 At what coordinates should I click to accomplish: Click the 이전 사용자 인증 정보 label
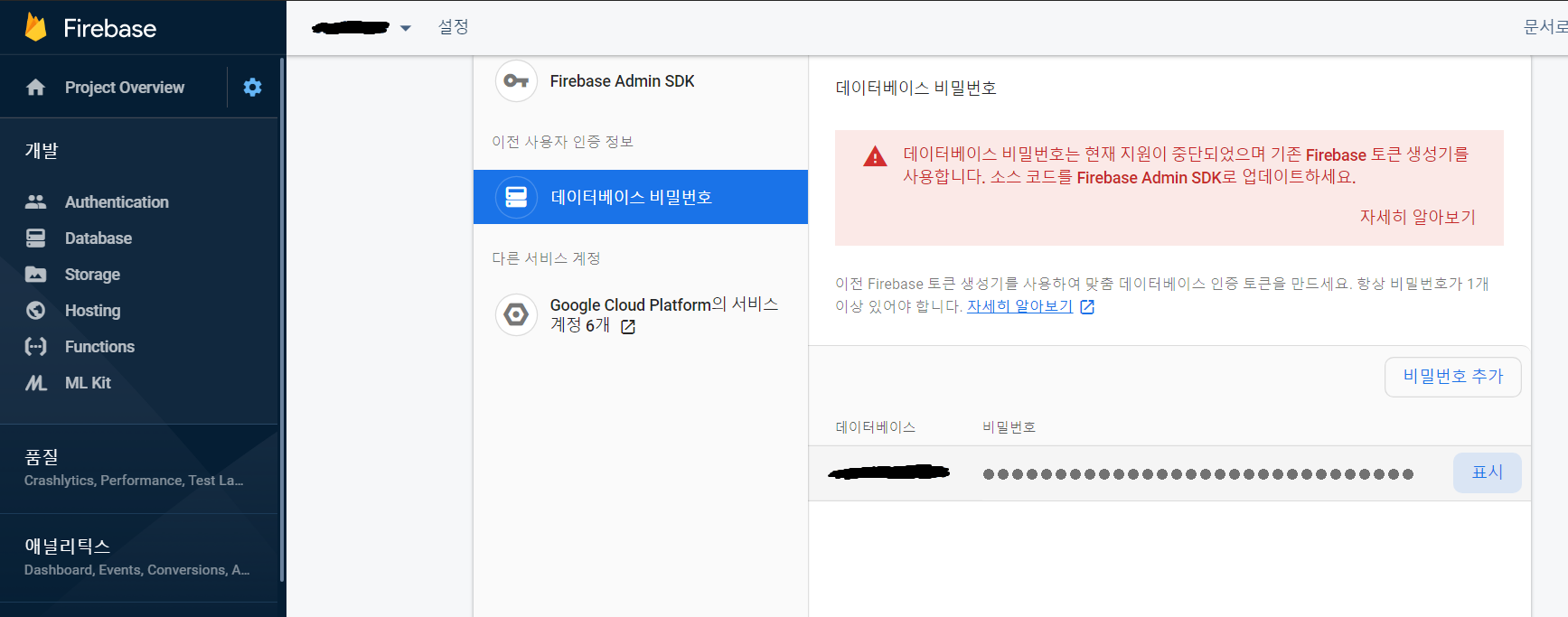click(x=562, y=142)
